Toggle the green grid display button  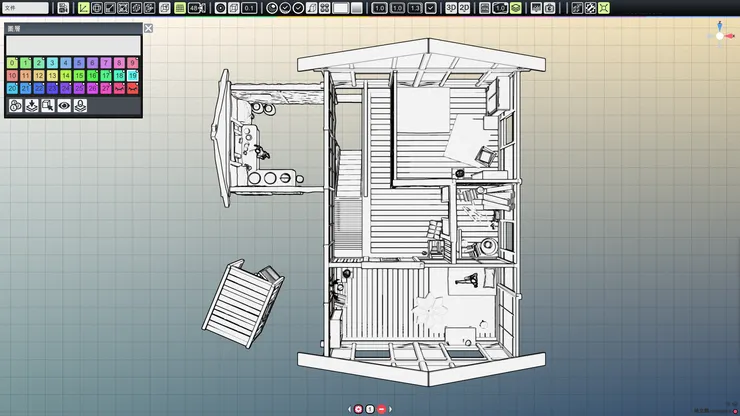(179, 8)
